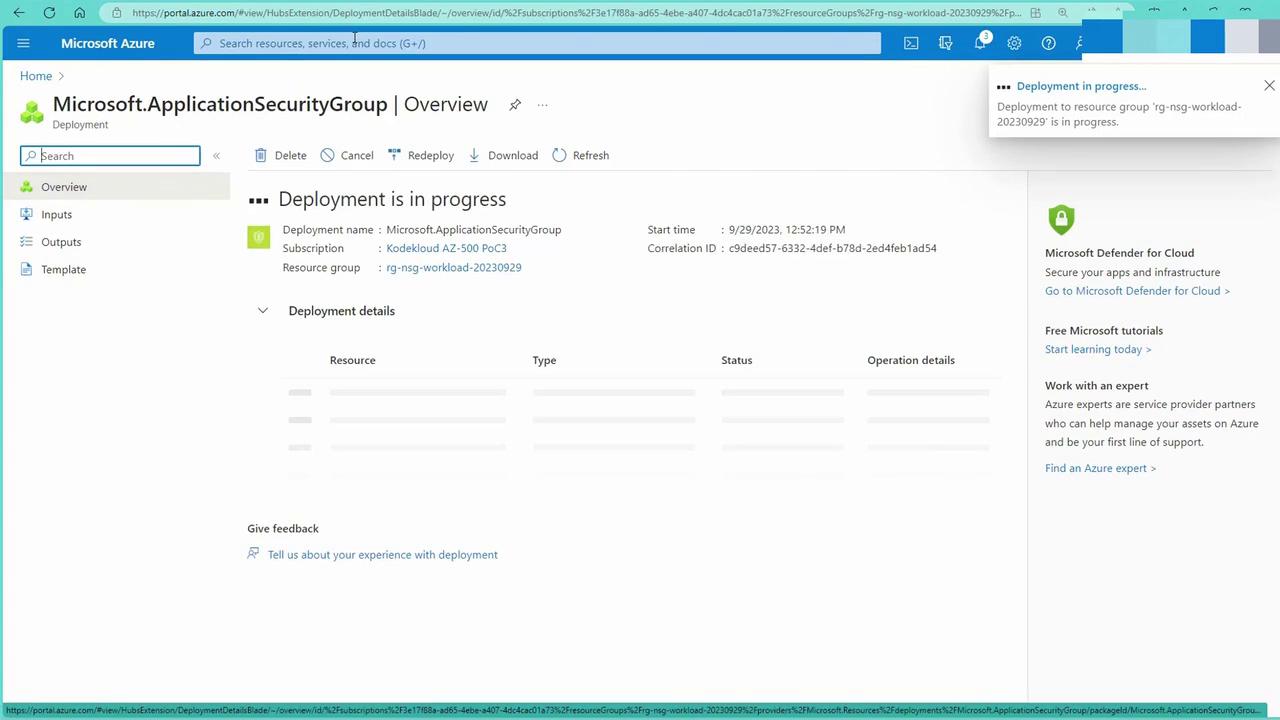
Task: Click browser back arrow
Action: coord(19,12)
